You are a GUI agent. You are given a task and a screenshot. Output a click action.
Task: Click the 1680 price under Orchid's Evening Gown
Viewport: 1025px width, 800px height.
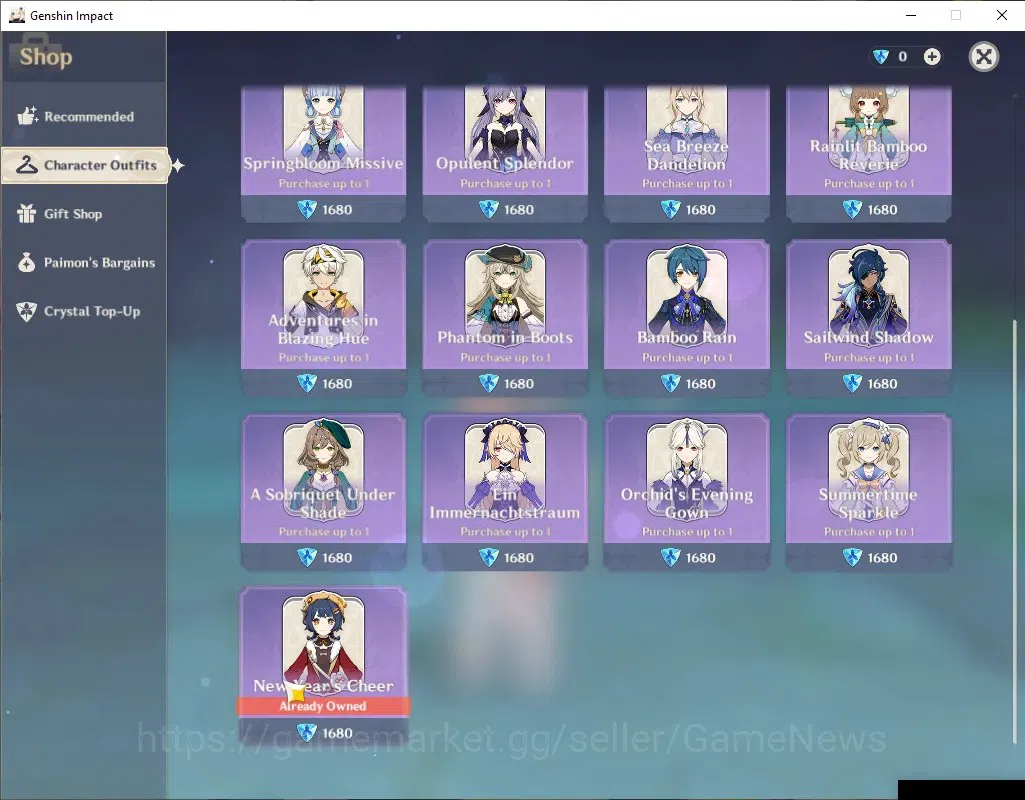[x=688, y=558]
